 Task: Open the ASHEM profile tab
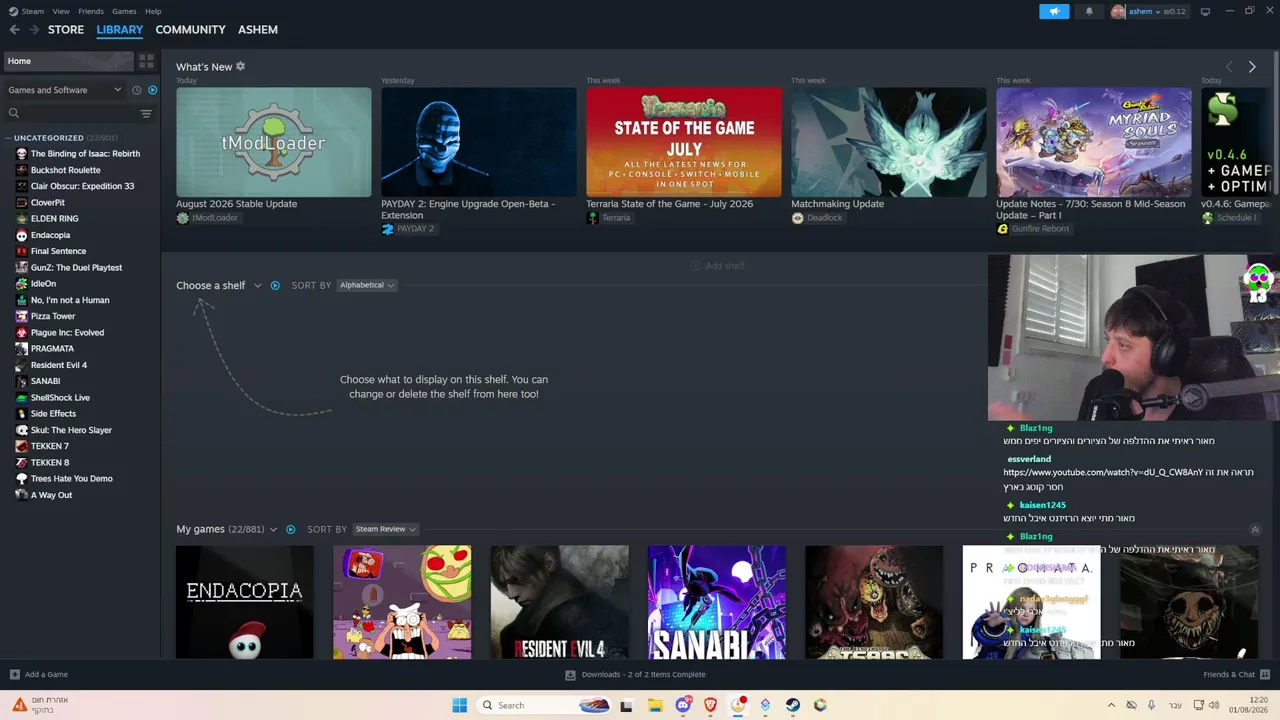point(258,30)
